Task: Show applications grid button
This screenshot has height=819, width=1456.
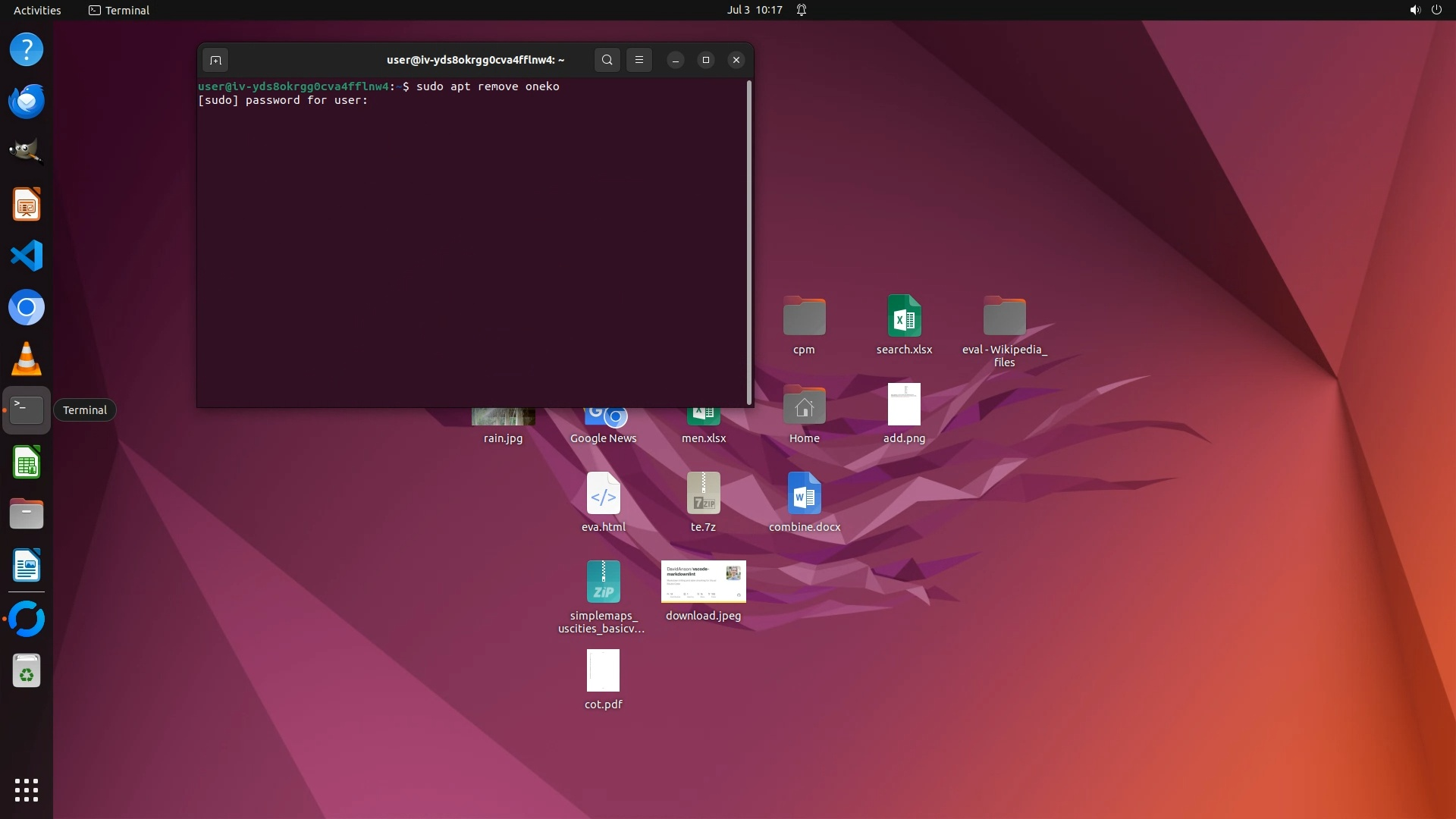Action: point(27,790)
